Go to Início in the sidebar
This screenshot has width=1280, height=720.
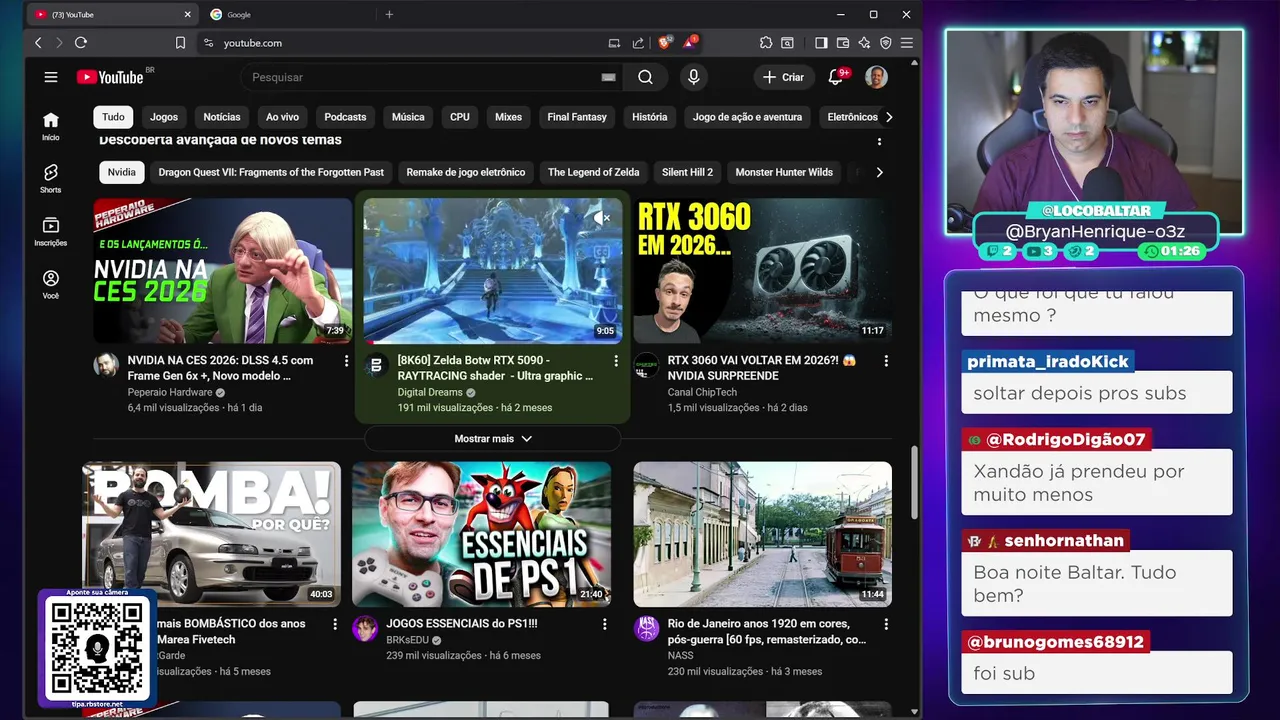(51, 126)
